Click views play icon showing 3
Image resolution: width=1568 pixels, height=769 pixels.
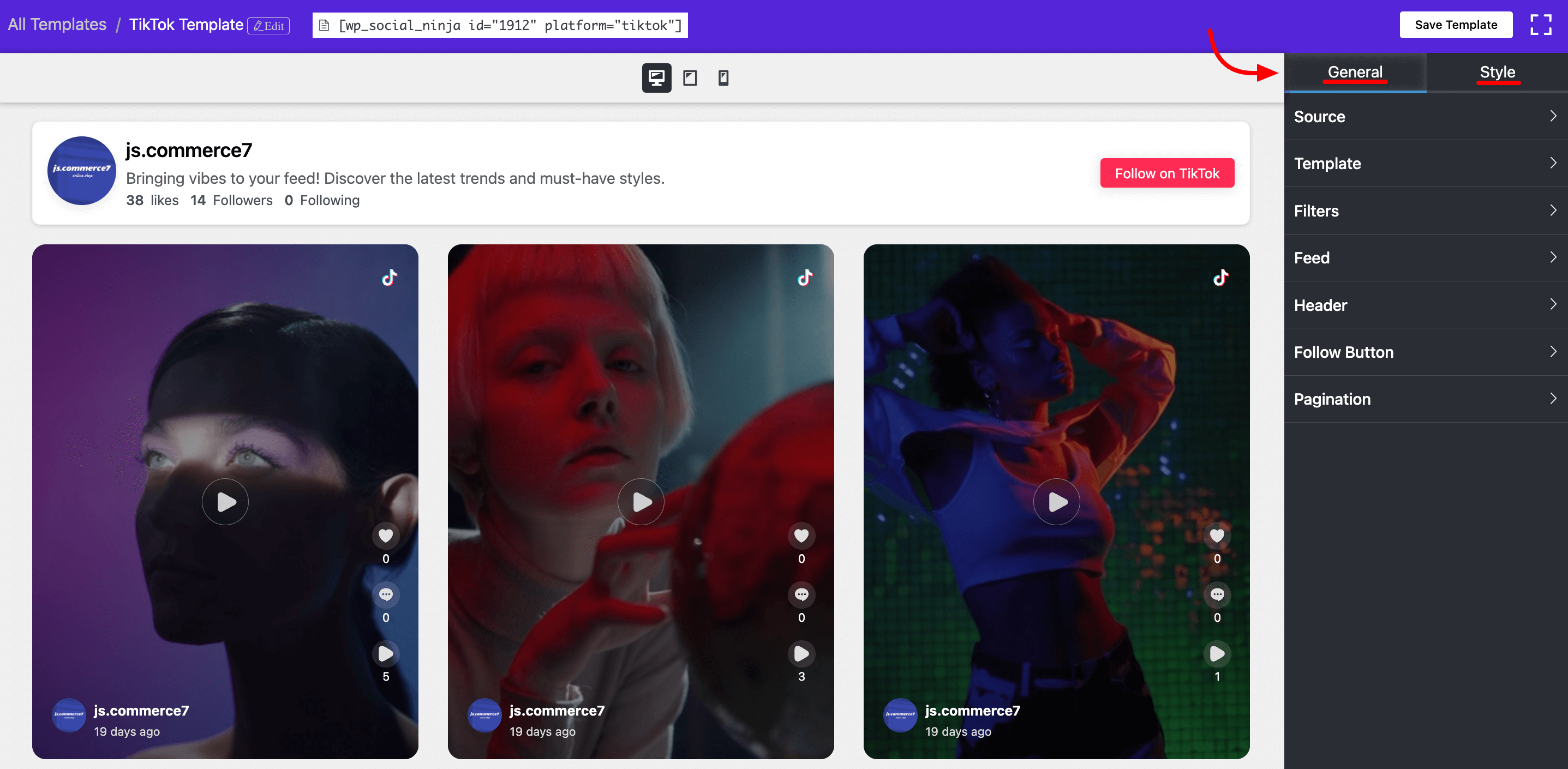point(801,653)
